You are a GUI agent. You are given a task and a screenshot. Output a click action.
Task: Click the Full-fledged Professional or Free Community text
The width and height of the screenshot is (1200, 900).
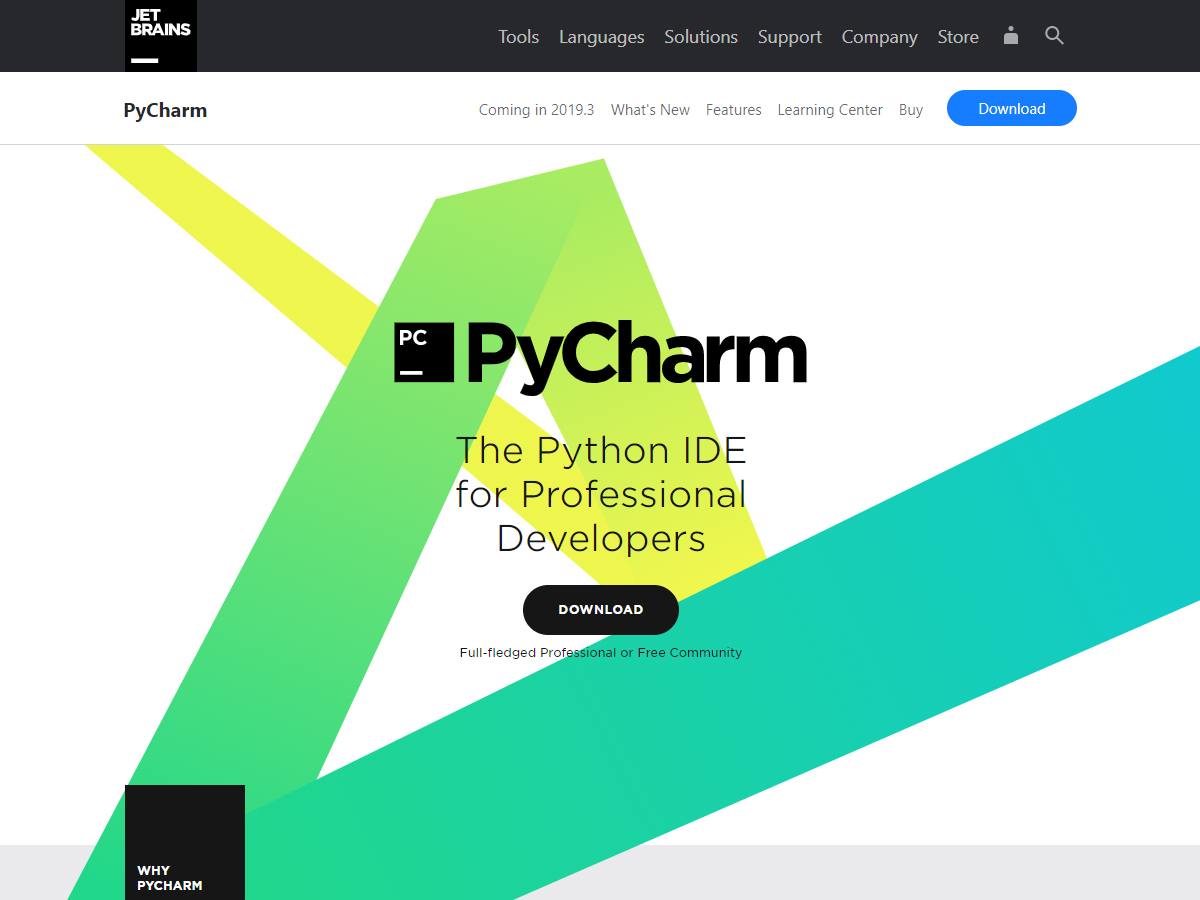[x=600, y=653]
